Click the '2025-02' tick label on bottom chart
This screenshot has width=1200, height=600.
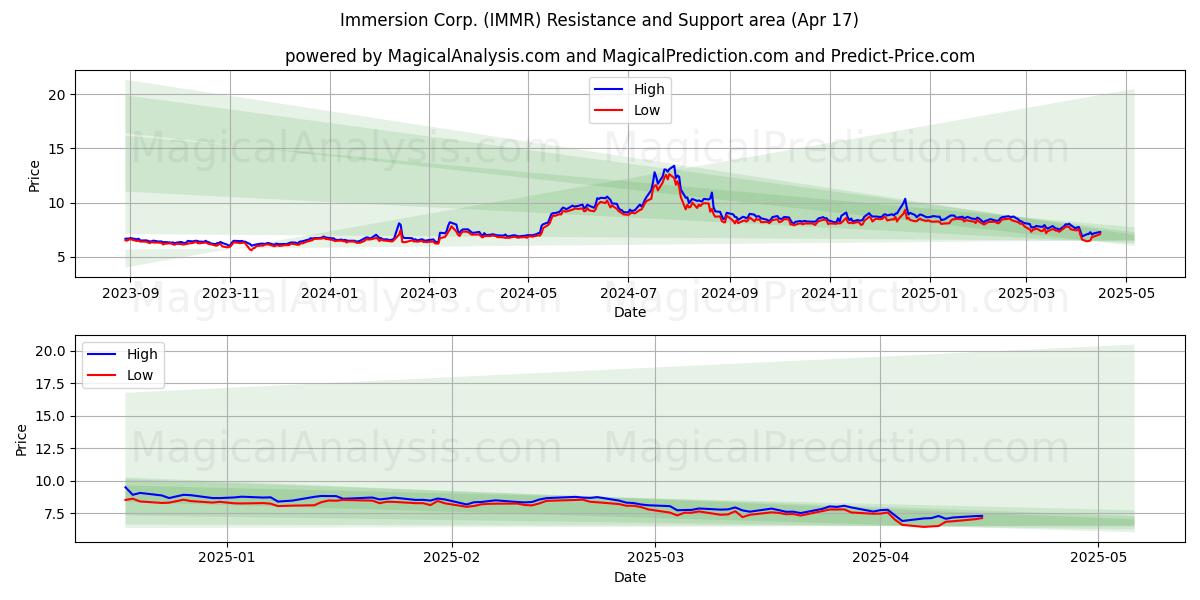click(x=452, y=558)
